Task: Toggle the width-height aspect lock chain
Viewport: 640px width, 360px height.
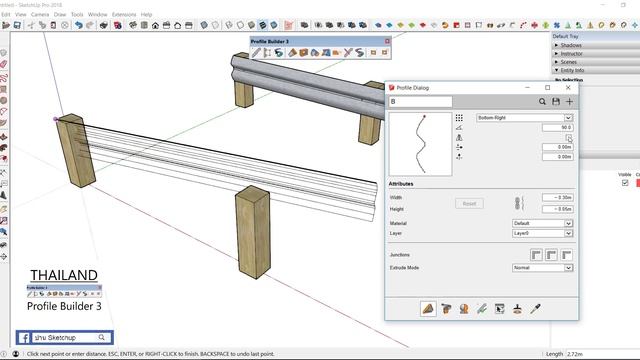Action: tap(518, 203)
